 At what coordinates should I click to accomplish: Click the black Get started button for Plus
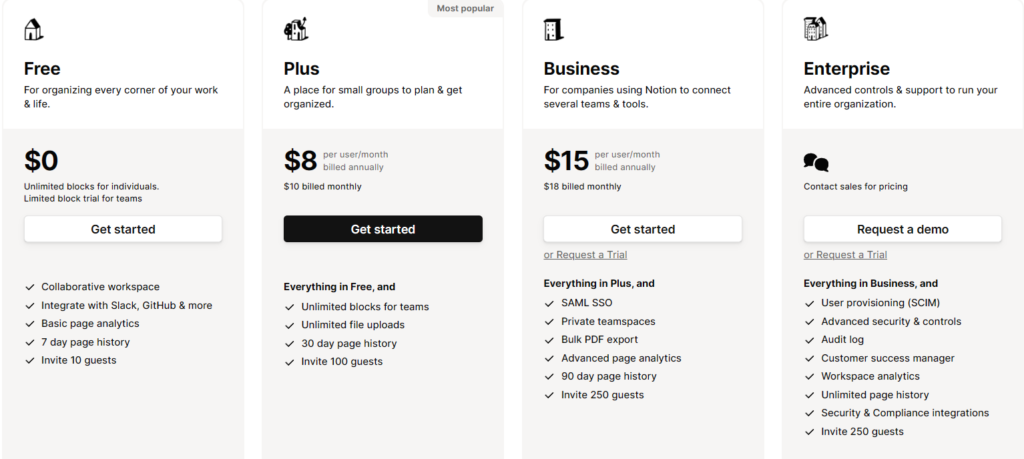tap(383, 229)
